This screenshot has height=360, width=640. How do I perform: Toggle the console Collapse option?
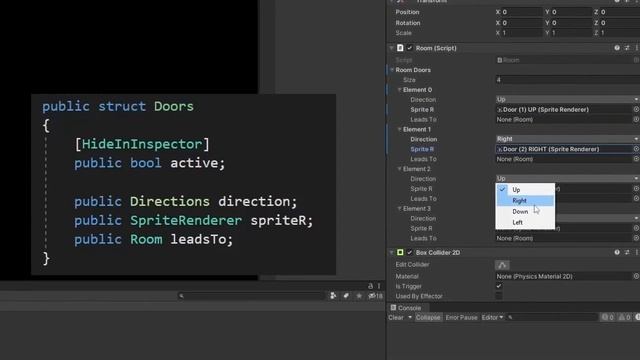(x=428, y=317)
